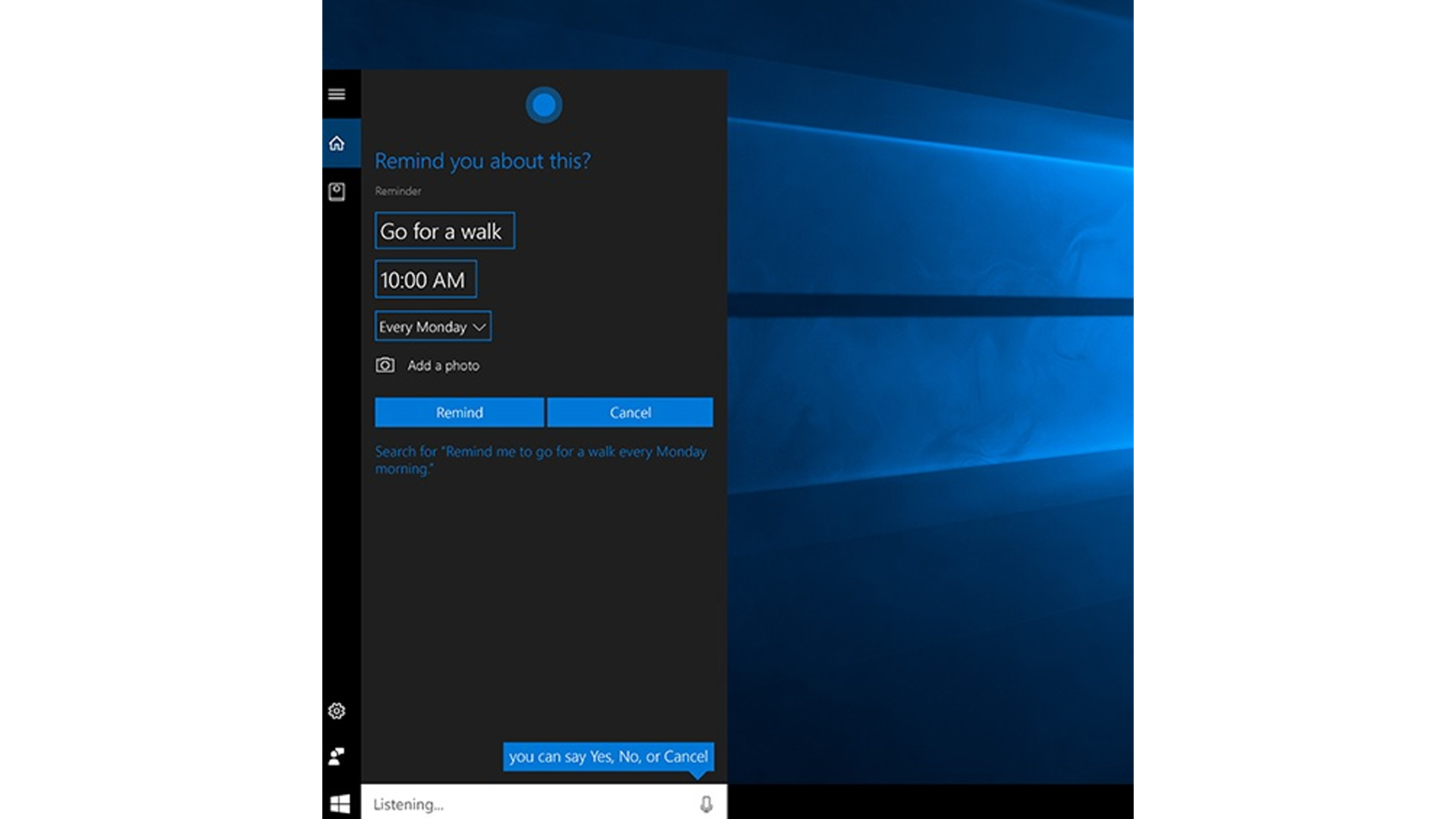Click the Listening search box
This screenshot has width=1456, height=819.
[x=531, y=804]
